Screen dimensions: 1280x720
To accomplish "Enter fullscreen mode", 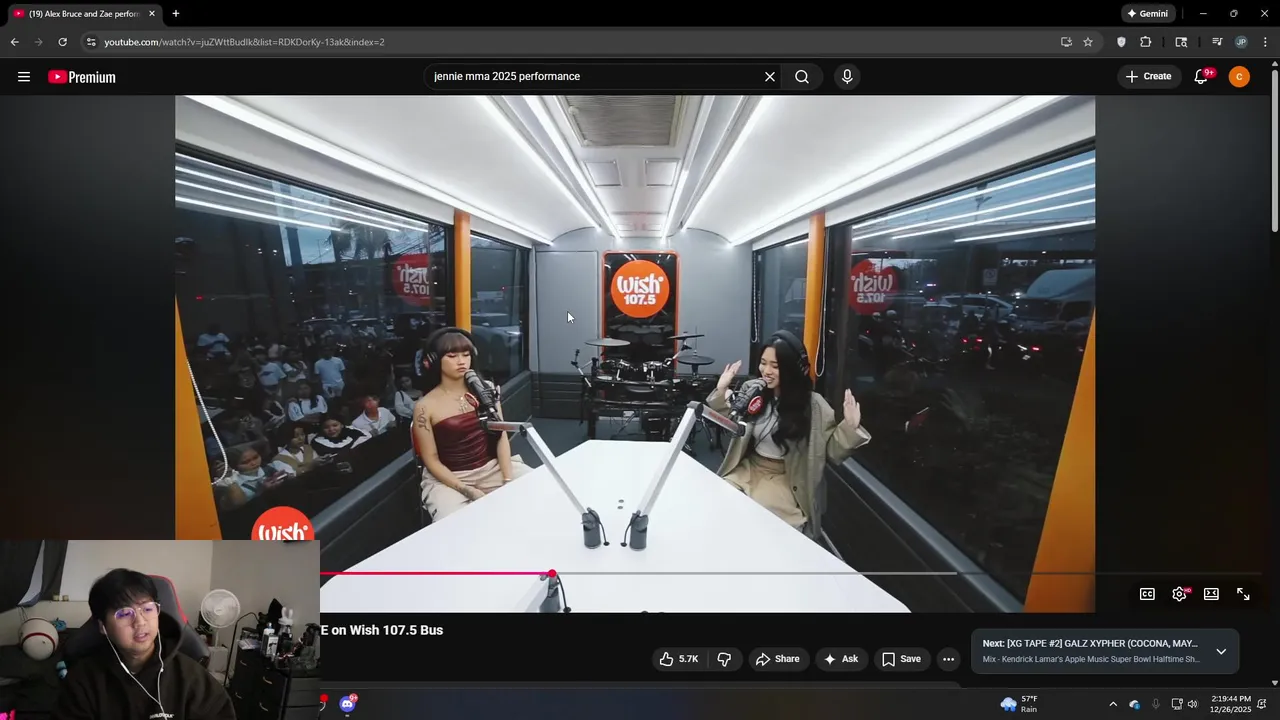I will [1243, 594].
